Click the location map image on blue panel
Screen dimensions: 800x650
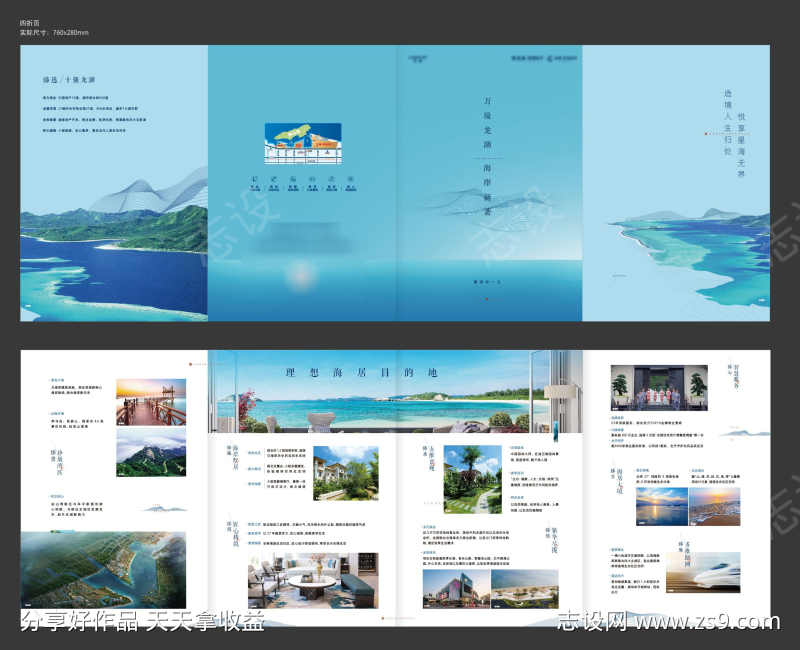(x=302, y=143)
